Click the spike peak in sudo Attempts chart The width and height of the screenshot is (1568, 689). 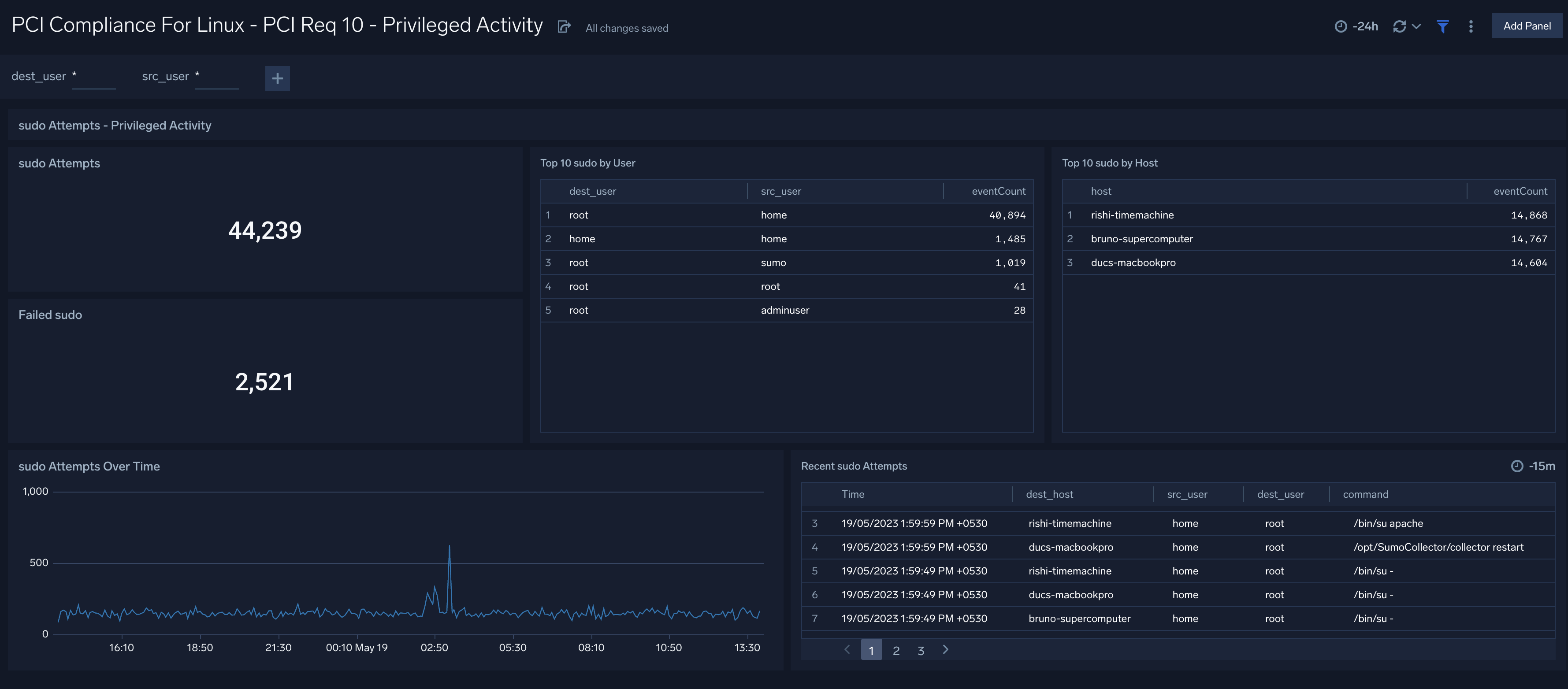[449, 547]
